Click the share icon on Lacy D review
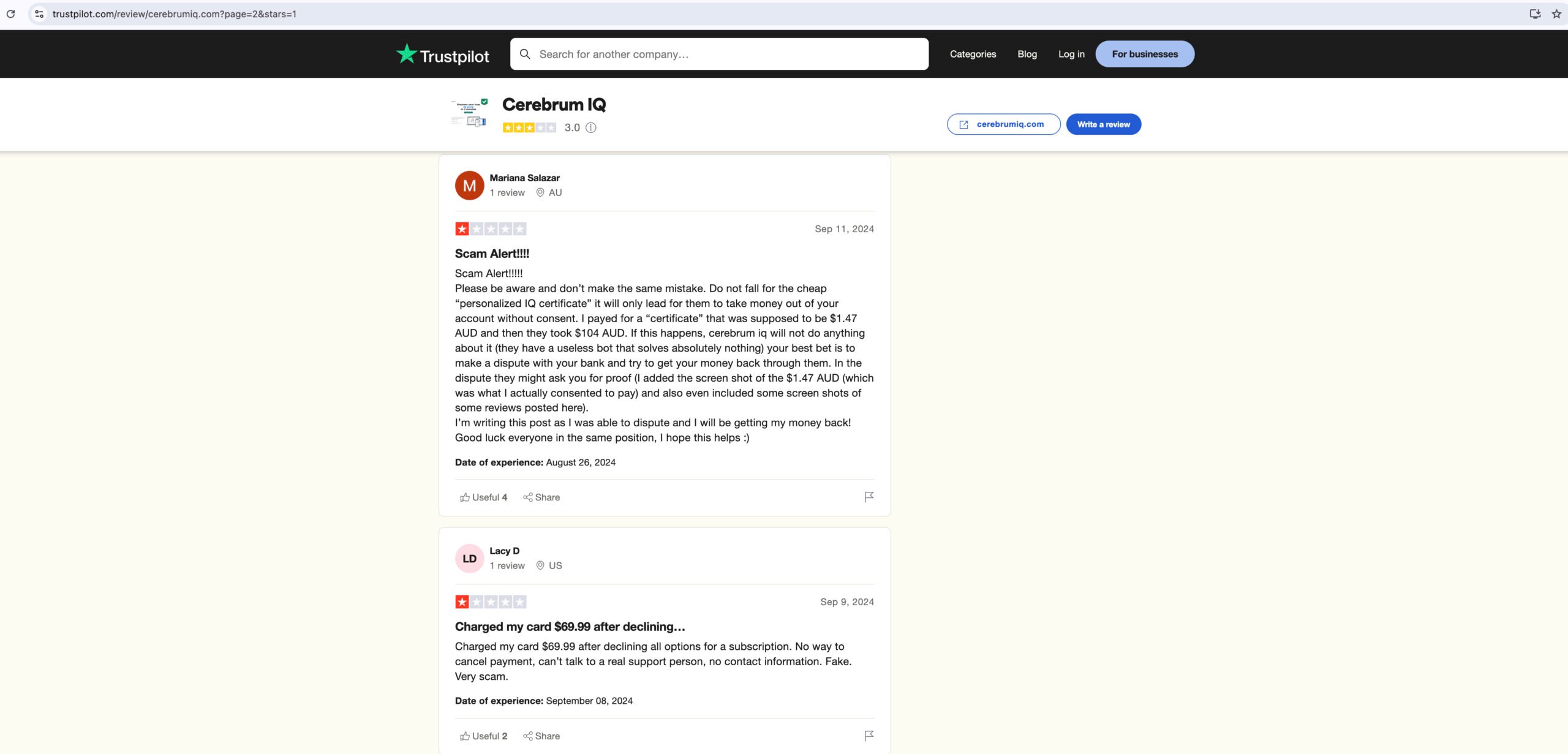This screenshot has width=1568, height=754. pyautogui.click(x=526, y=736)
